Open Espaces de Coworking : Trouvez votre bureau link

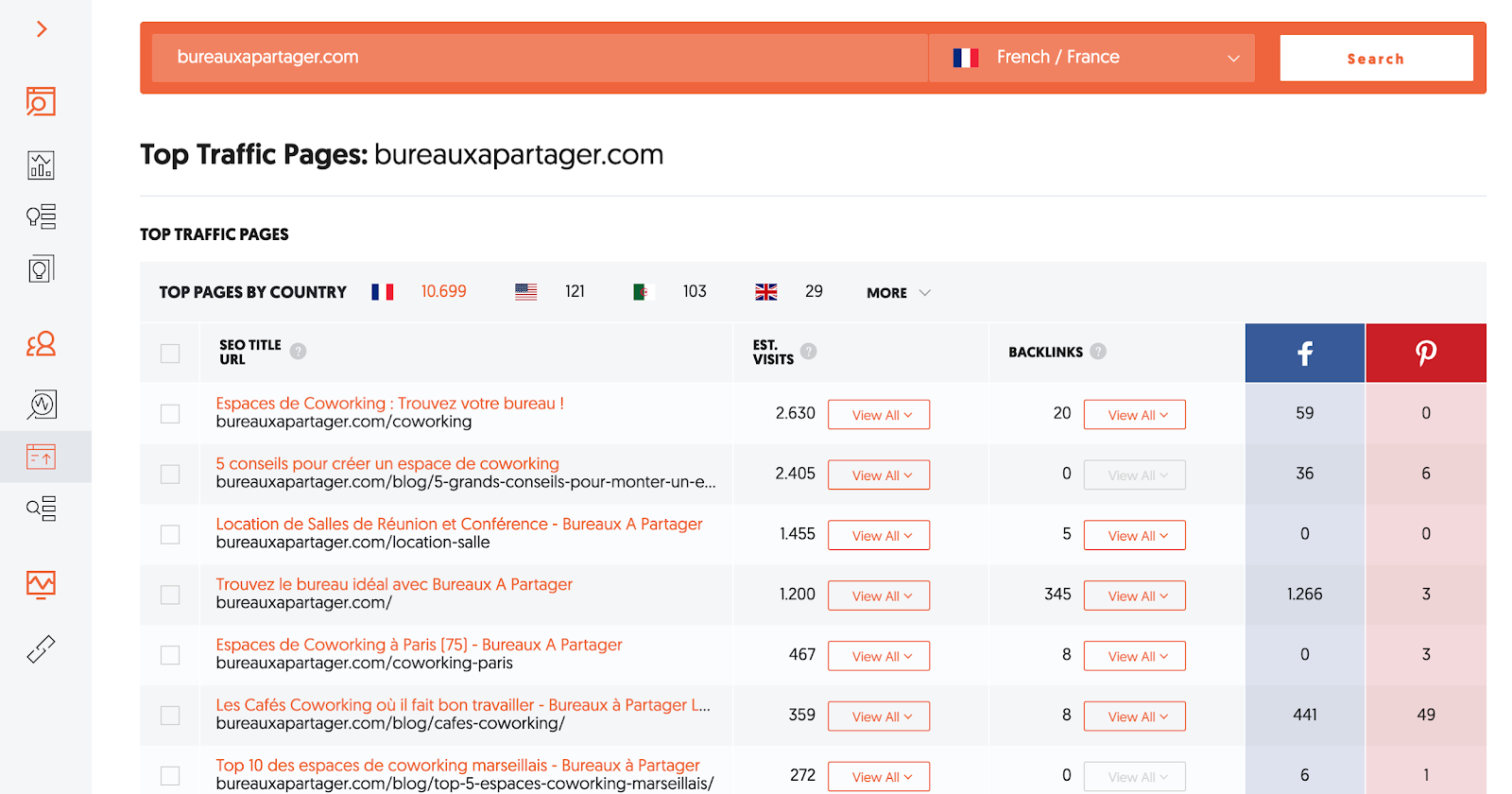(x=389, y=404)
